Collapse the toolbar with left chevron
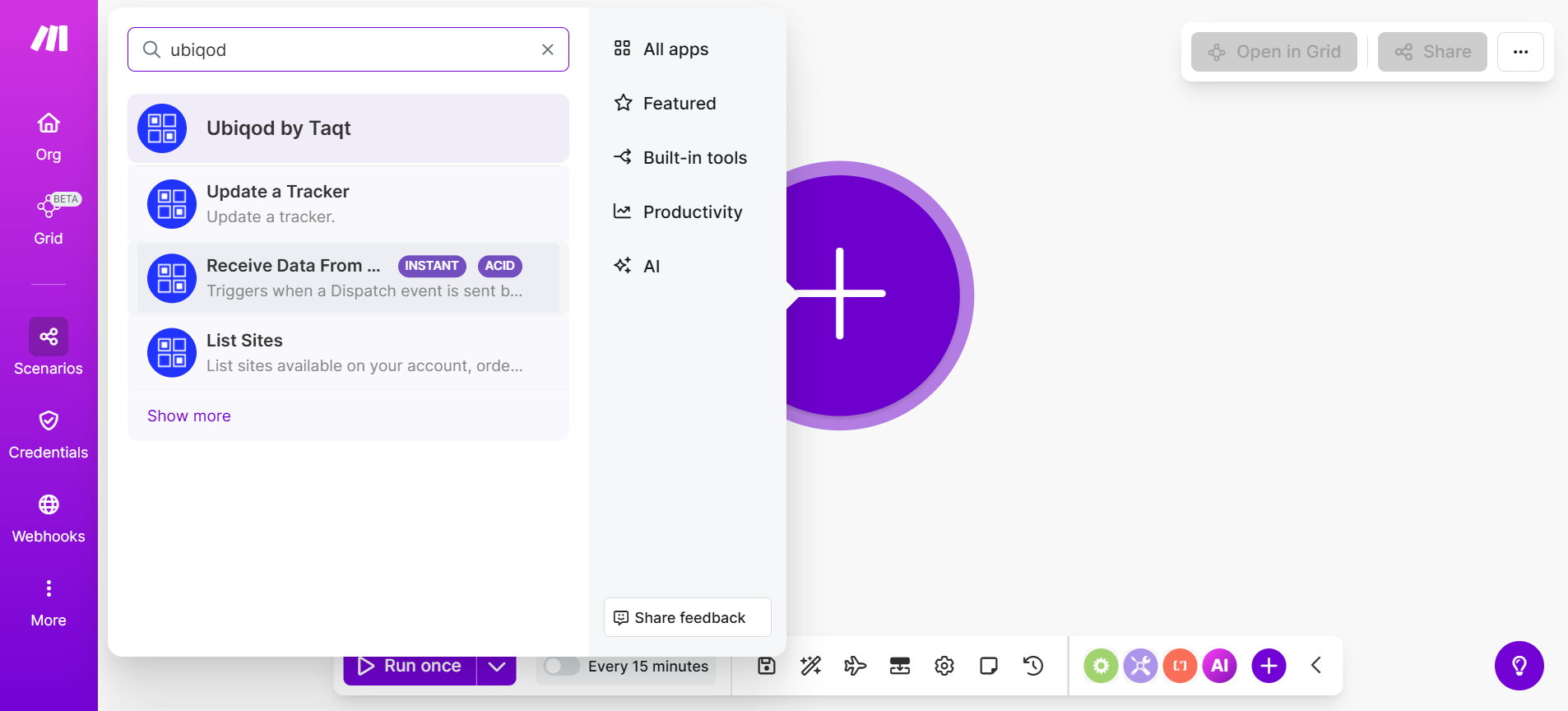 click(1315, 666)
